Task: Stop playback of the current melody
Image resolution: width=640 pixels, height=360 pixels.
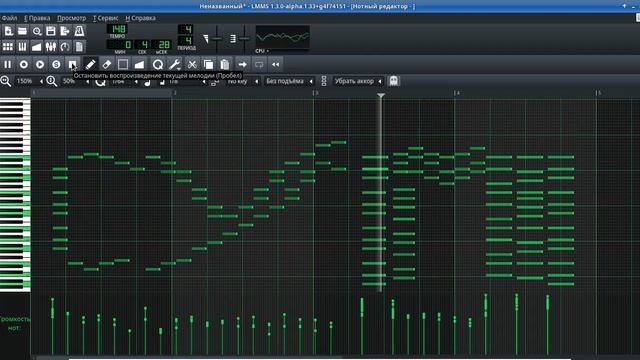Action: pos(73,64)
